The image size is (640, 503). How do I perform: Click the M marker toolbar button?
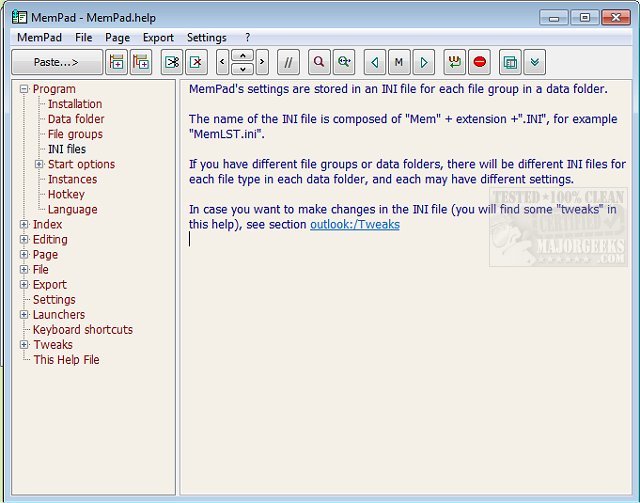399,62
